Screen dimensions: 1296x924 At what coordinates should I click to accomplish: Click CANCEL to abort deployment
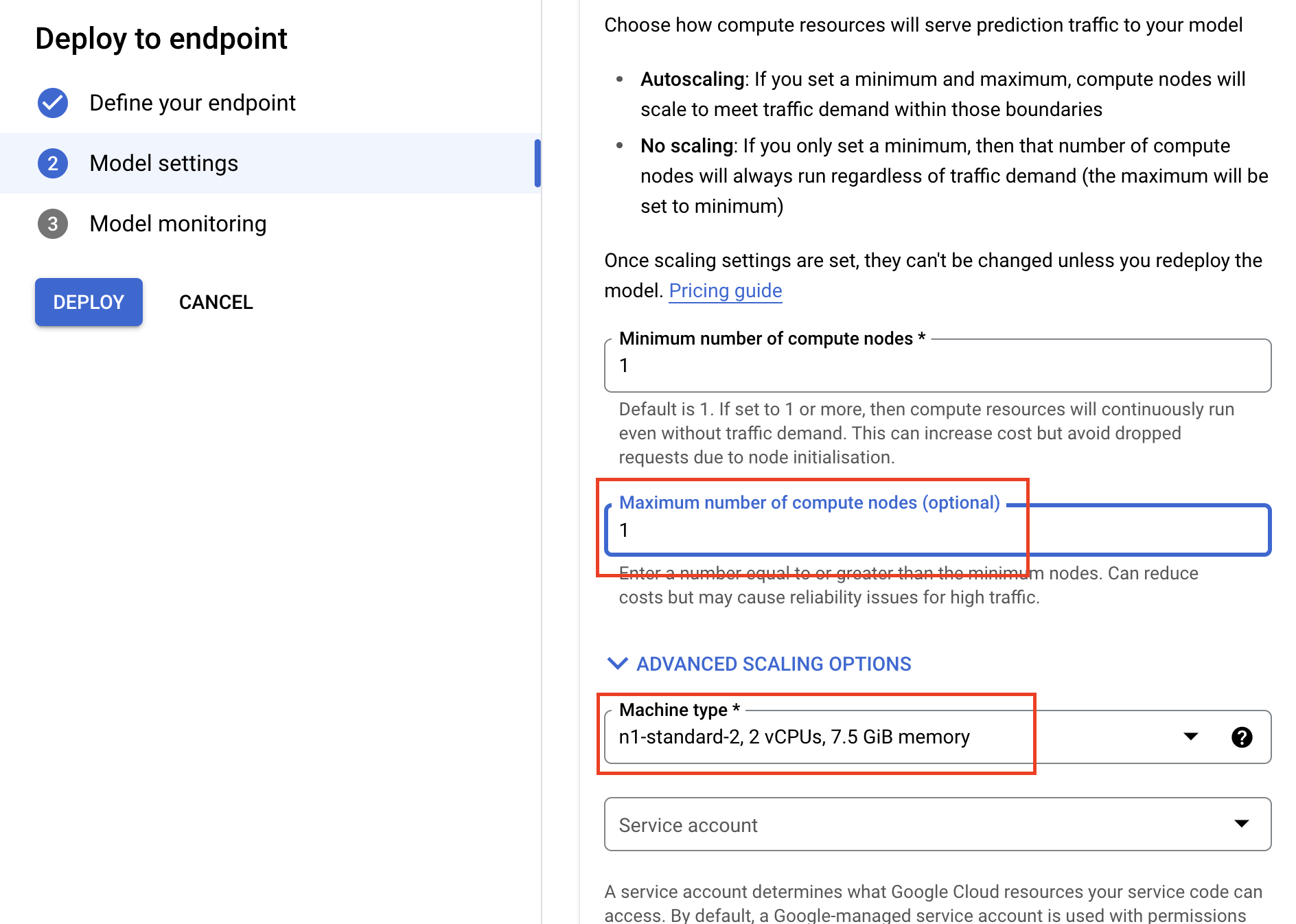(216, 302)
